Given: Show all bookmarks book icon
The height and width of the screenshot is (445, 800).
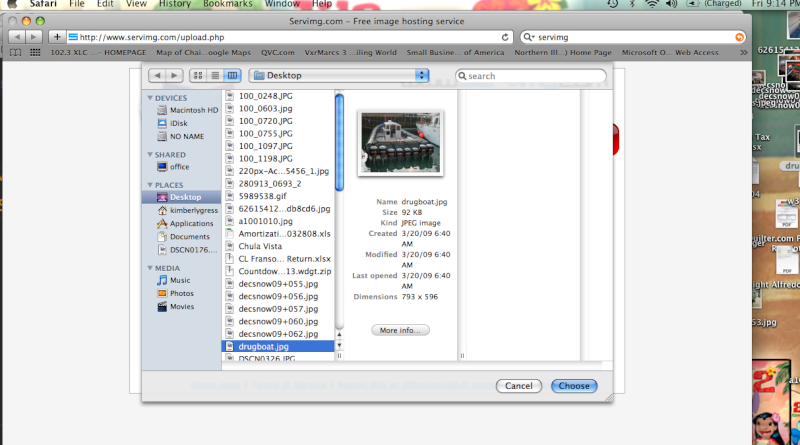Looking at the screenshot, I should (x=15, y=53).
